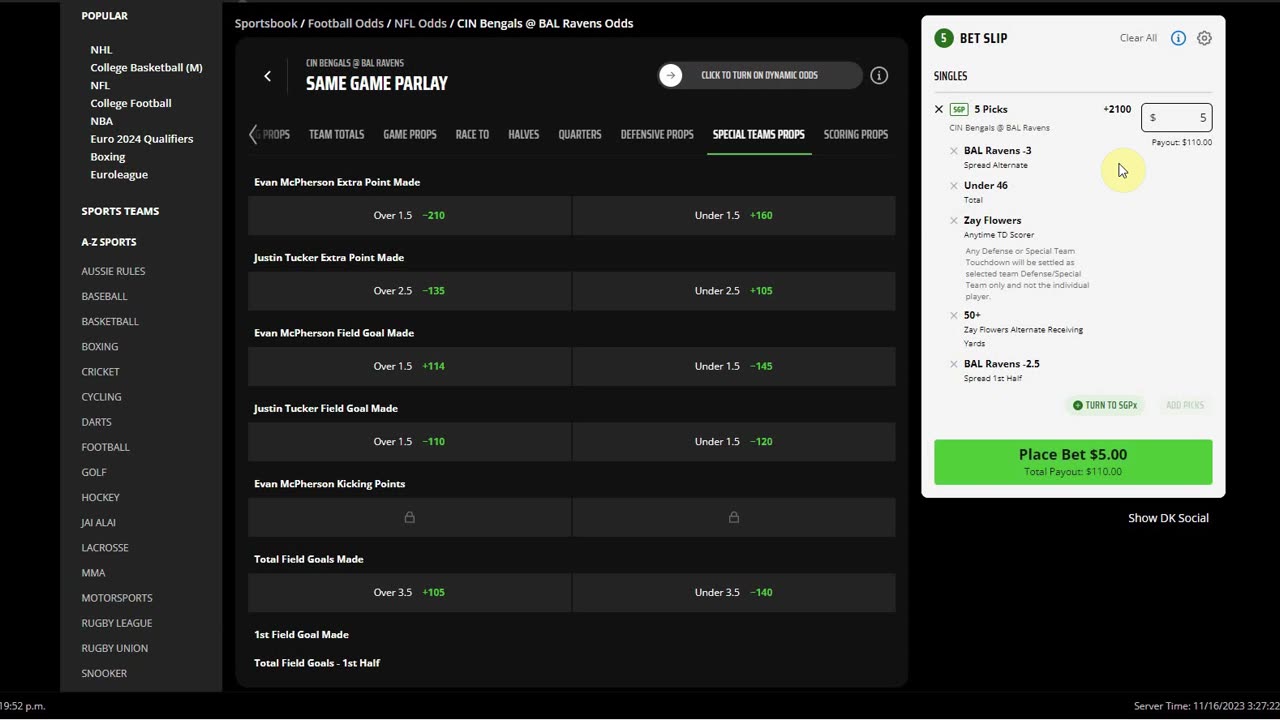This screenshot has height=720, width=1280.
Task: Show DK Social panel
Action: (1168, 518)
